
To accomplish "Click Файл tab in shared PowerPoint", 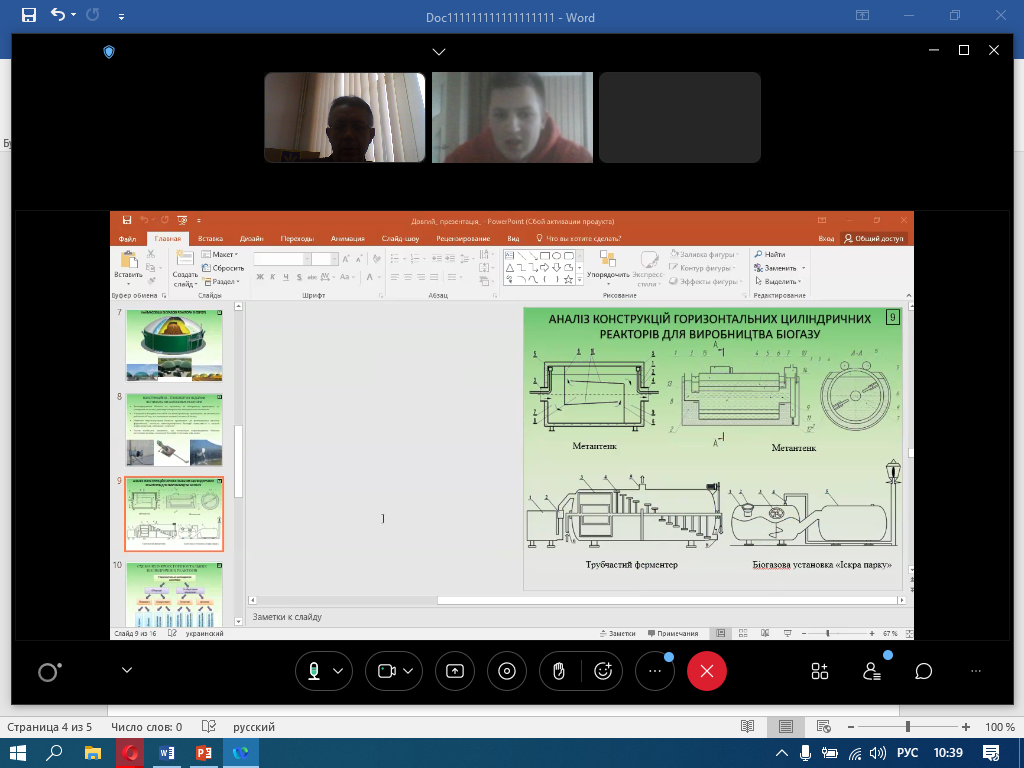I will pos(127,239).
